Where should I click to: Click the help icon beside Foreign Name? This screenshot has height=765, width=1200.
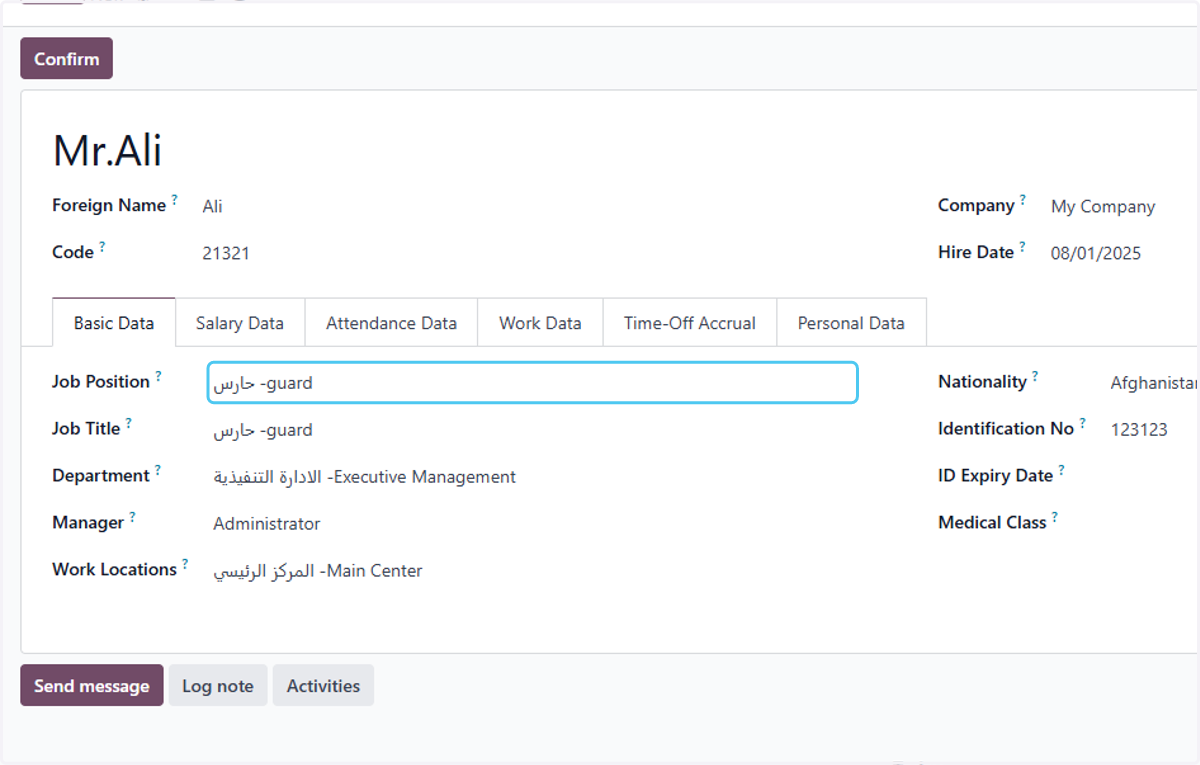(175, 200)
